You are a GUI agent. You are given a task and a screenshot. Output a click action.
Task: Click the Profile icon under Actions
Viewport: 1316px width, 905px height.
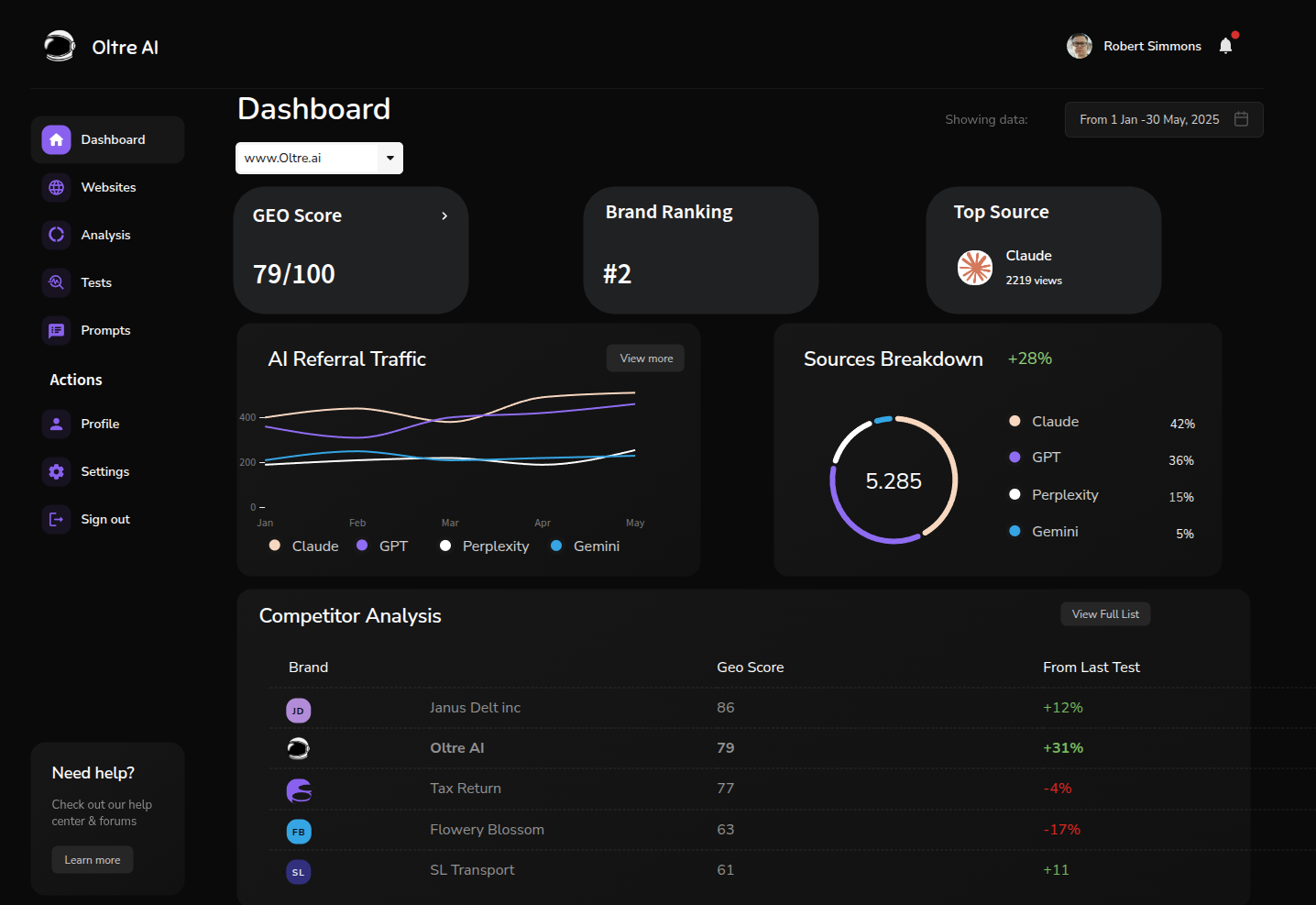tap(56, 424)
